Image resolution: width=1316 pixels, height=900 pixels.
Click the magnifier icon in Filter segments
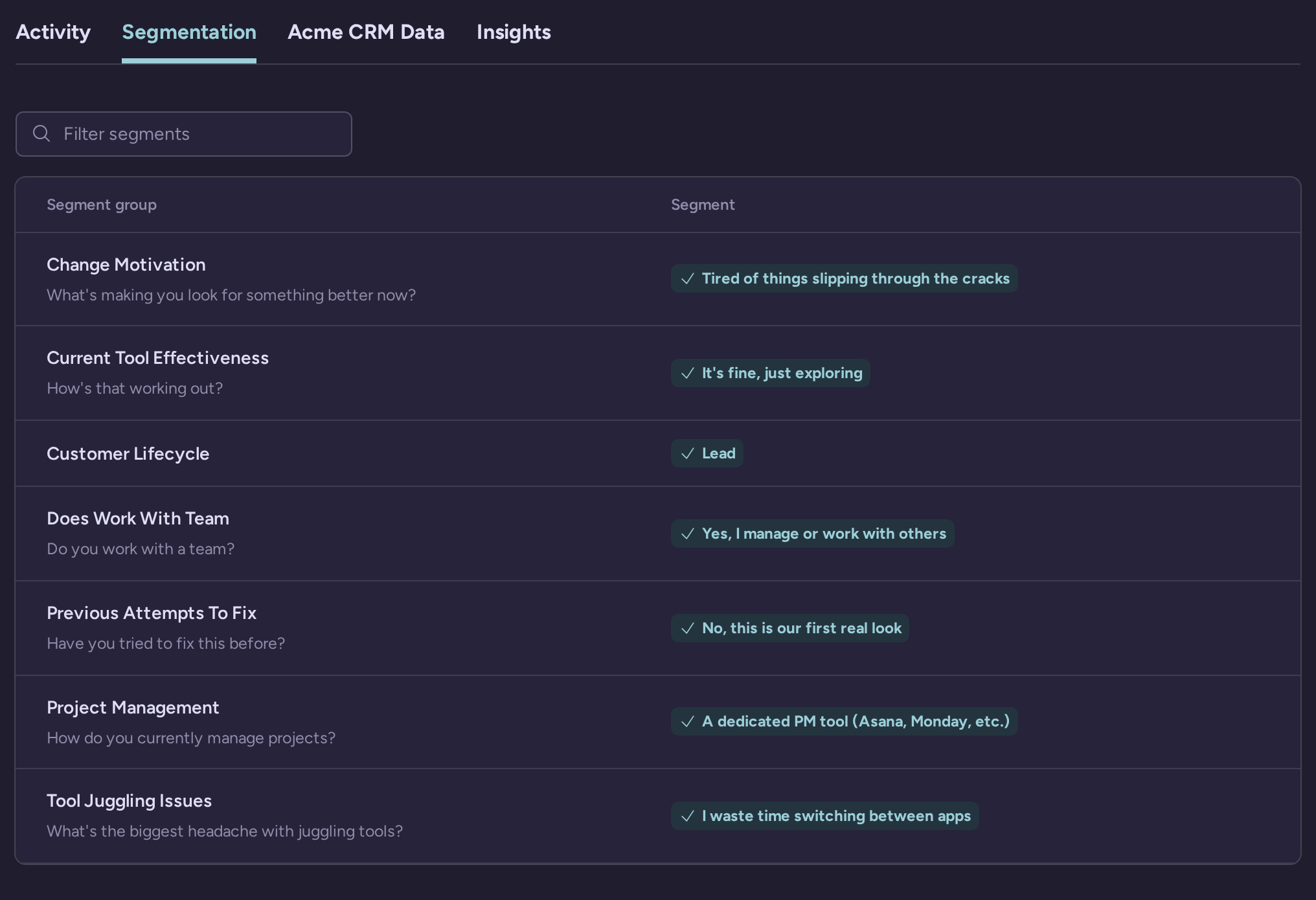point(41,133)
